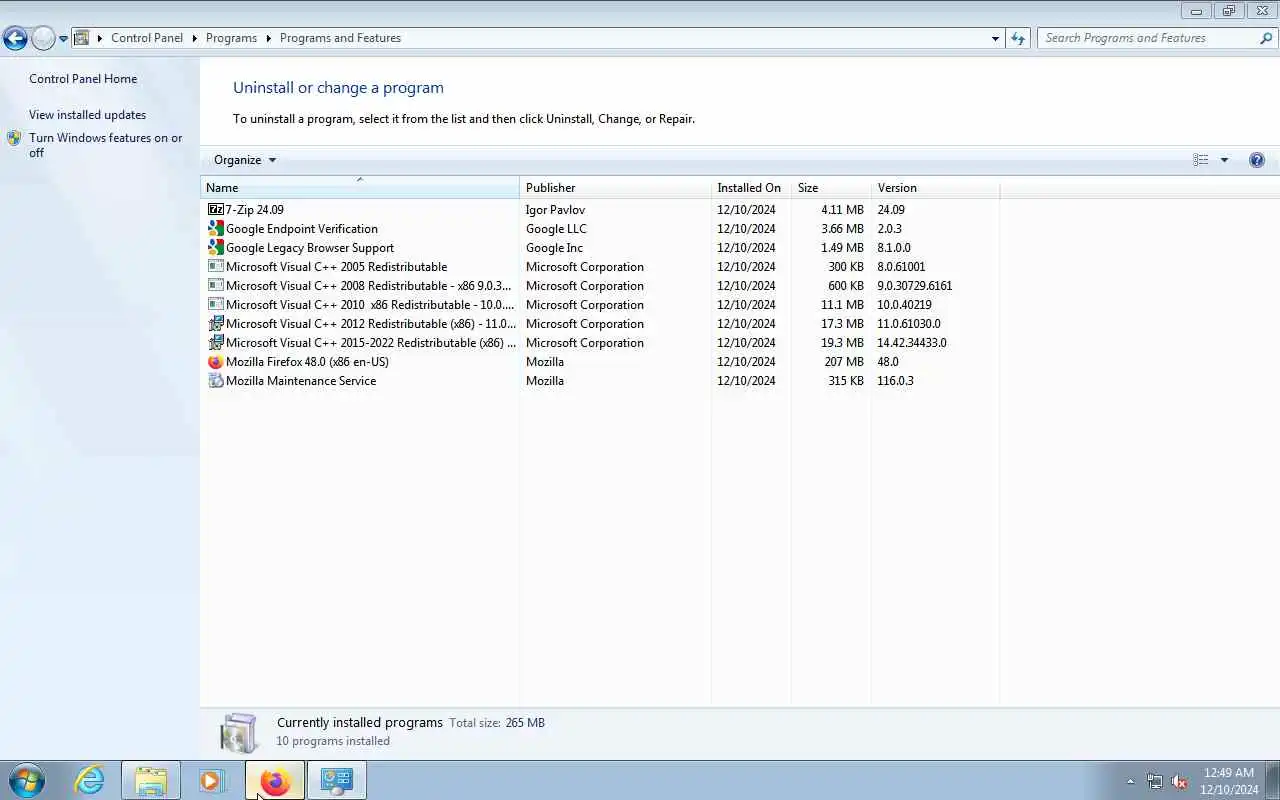Viewport: 1280px width, 800px height.
Task: Open the Organize dropdown menu
Action: point(245,160)
